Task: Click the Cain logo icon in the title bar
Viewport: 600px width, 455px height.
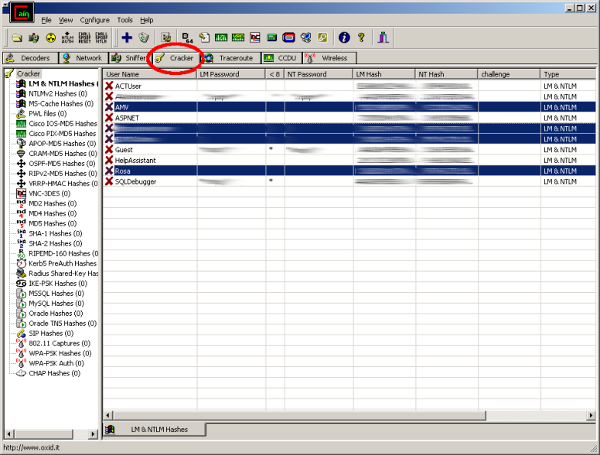Action: pos(22,13)
